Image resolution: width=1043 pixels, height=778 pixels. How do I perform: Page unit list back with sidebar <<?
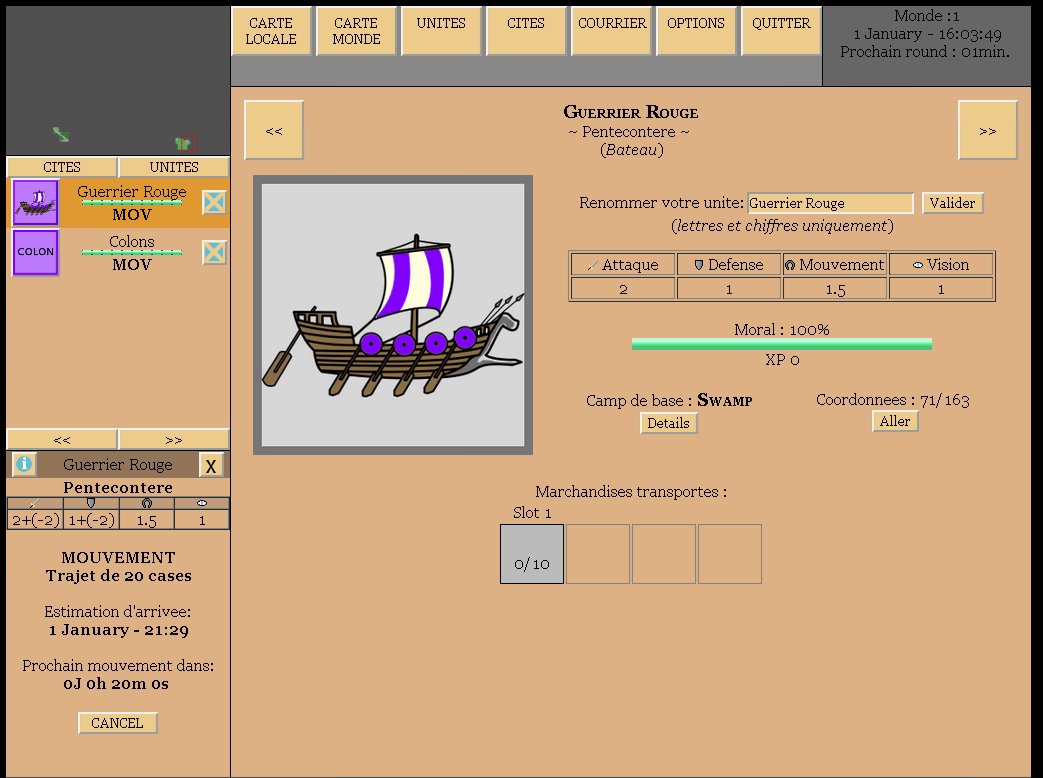62,440
